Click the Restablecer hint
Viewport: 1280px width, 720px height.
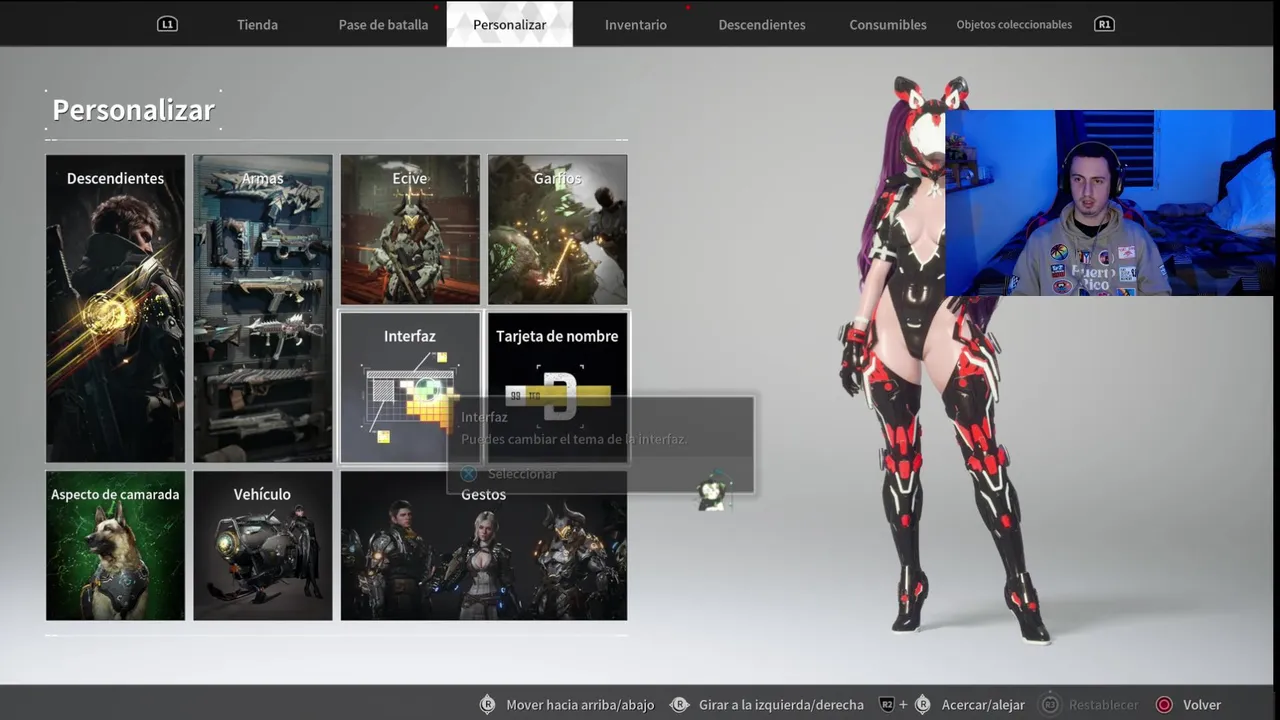pos(1103,705)
